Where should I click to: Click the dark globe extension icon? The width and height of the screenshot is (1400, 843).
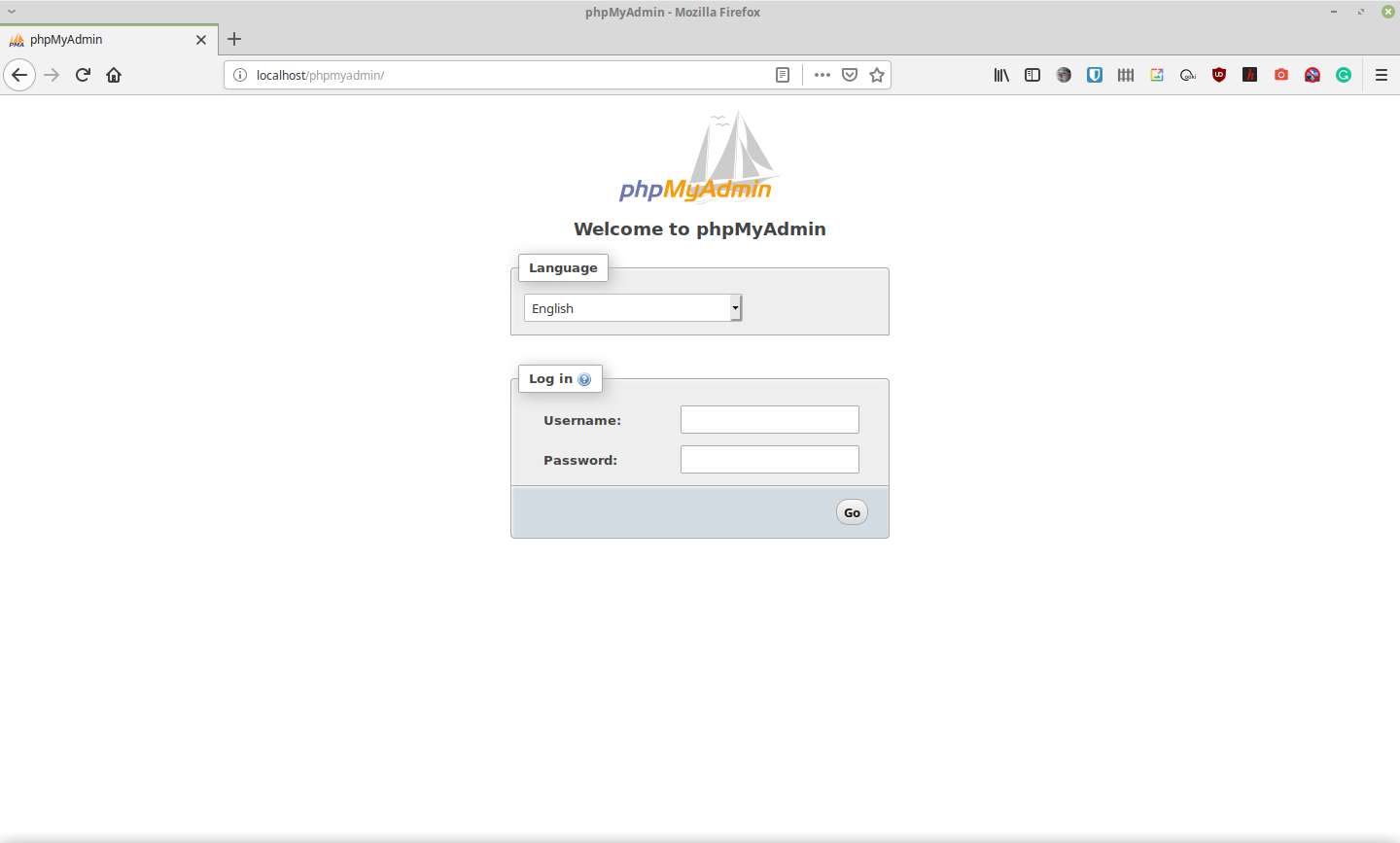pyautogui.click(x=1064, y=75)
